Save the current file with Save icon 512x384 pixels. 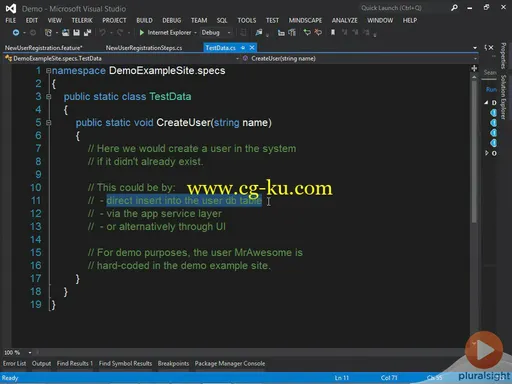click(x=76, y=32)
